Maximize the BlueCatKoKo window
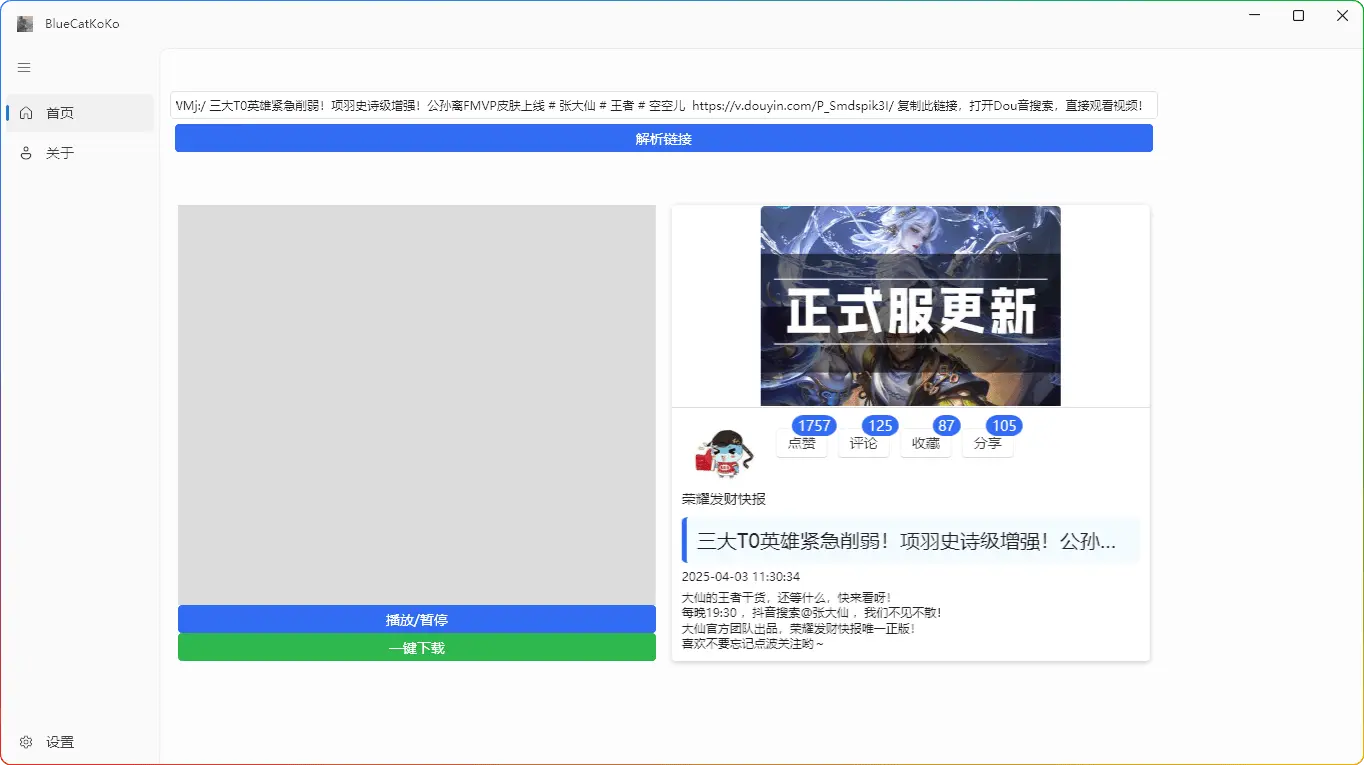 click(x=1298, y=16)
